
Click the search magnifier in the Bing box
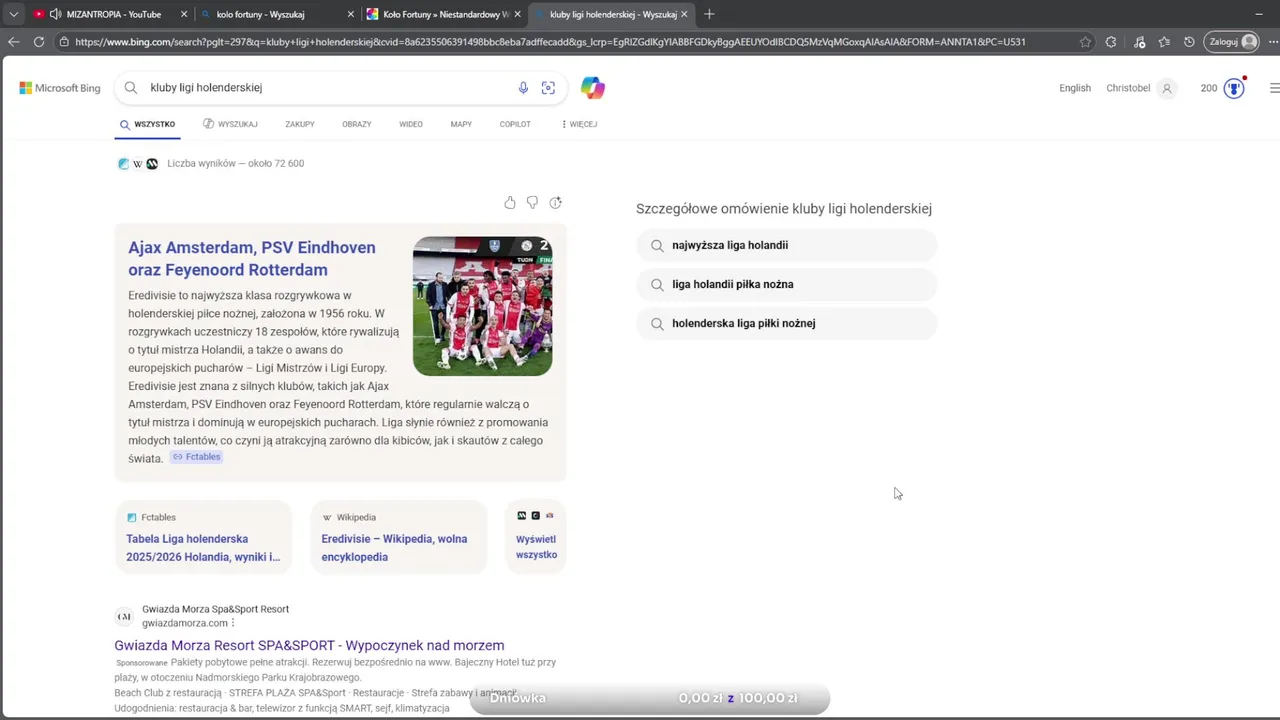click(x=130, y=88)
